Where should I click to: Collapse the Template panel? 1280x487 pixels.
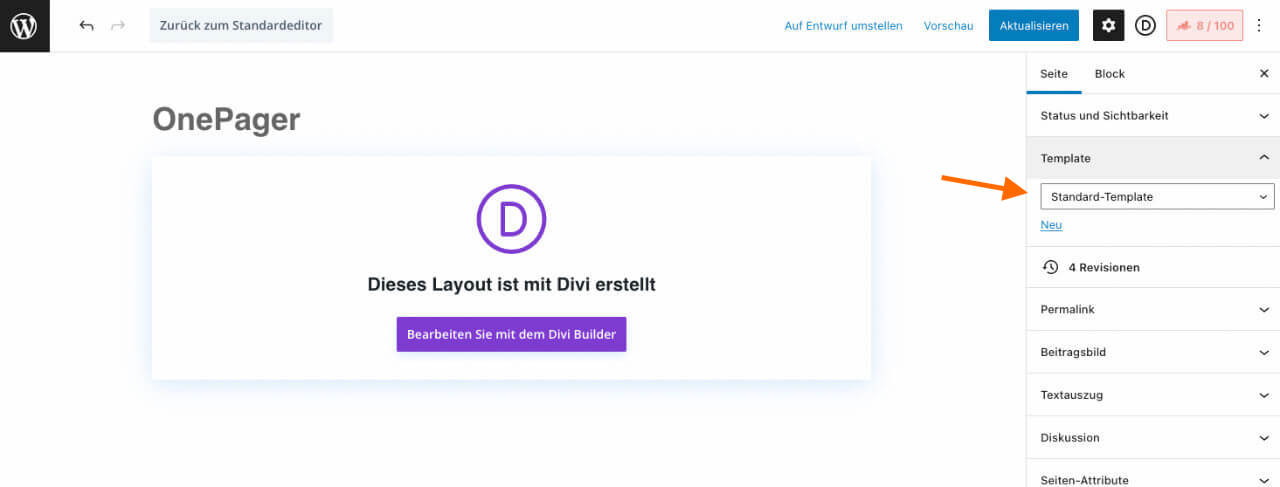[x=1153, y=158]
